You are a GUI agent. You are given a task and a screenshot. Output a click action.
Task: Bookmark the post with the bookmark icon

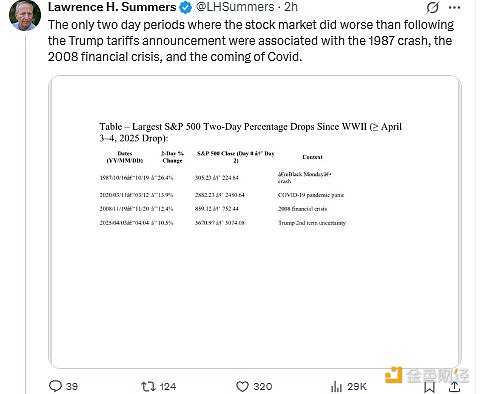[x=429, y=387]
